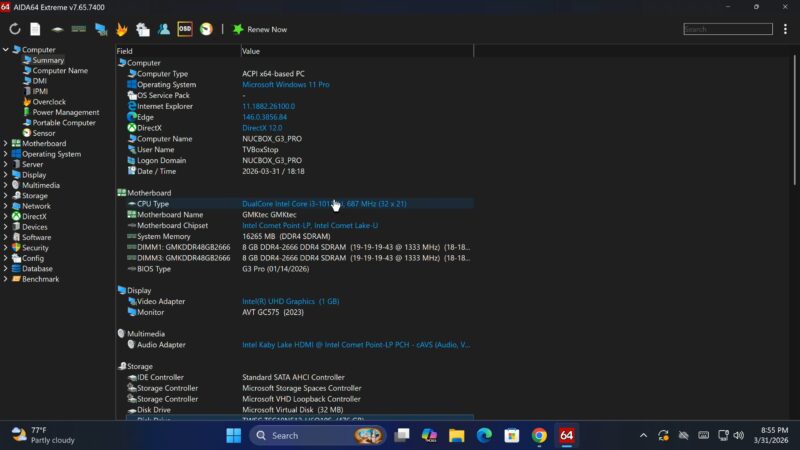Screen dimensions: 800x450
Task: Open Google Chrome from the taskbar
Action: 539,435
